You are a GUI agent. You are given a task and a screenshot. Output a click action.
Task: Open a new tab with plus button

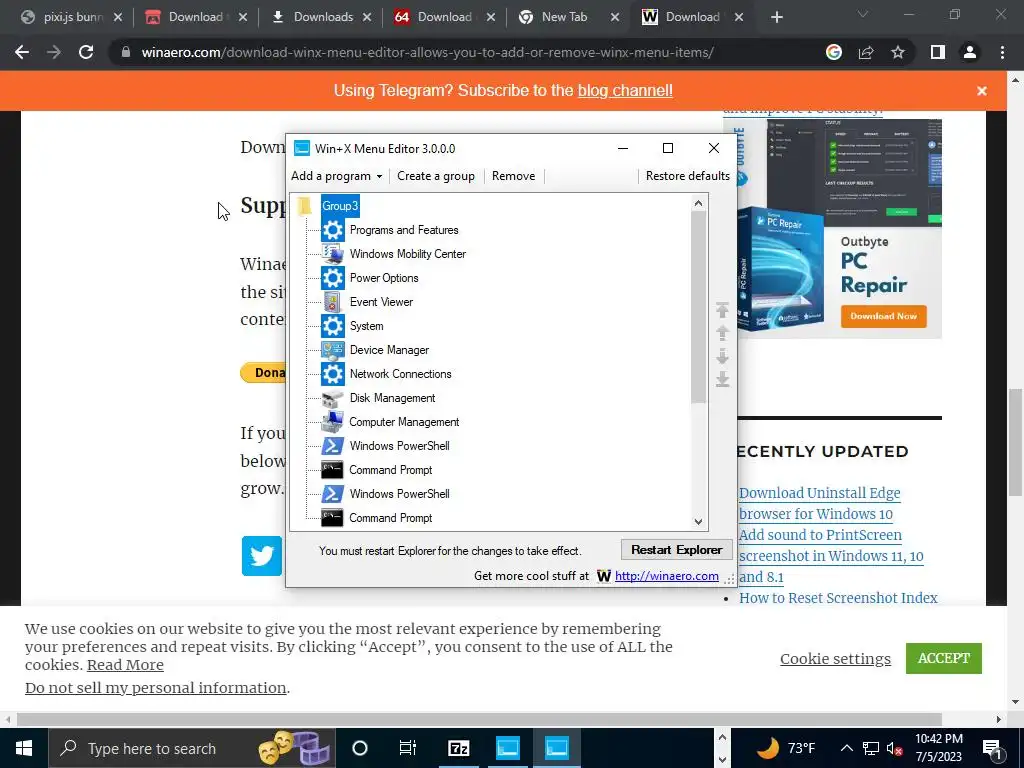[776, 17]
